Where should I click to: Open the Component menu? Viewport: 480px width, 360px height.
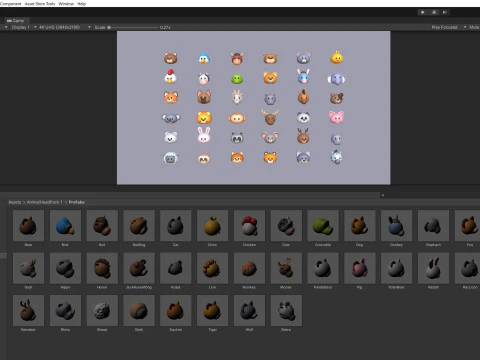click(x=10, y=4)
